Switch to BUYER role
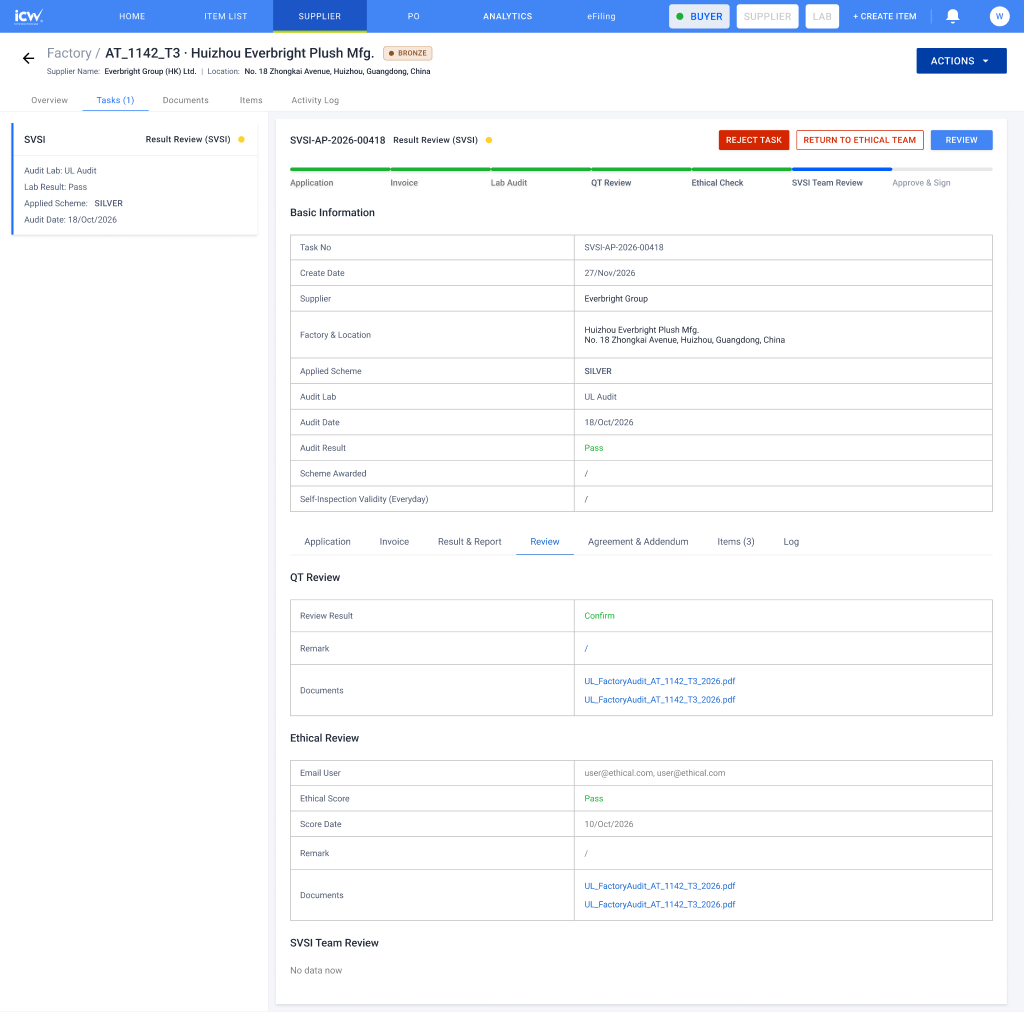1024x1012 pixels. click(699, 16)
